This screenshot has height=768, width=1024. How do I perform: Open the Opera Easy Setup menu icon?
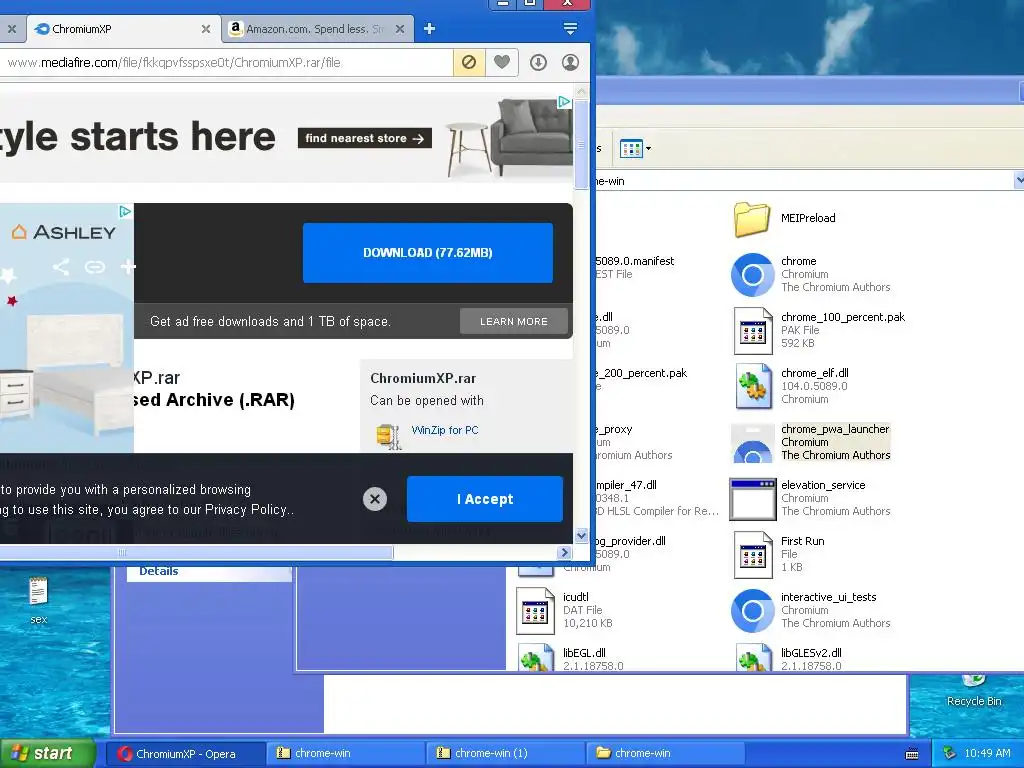point(569,29)
